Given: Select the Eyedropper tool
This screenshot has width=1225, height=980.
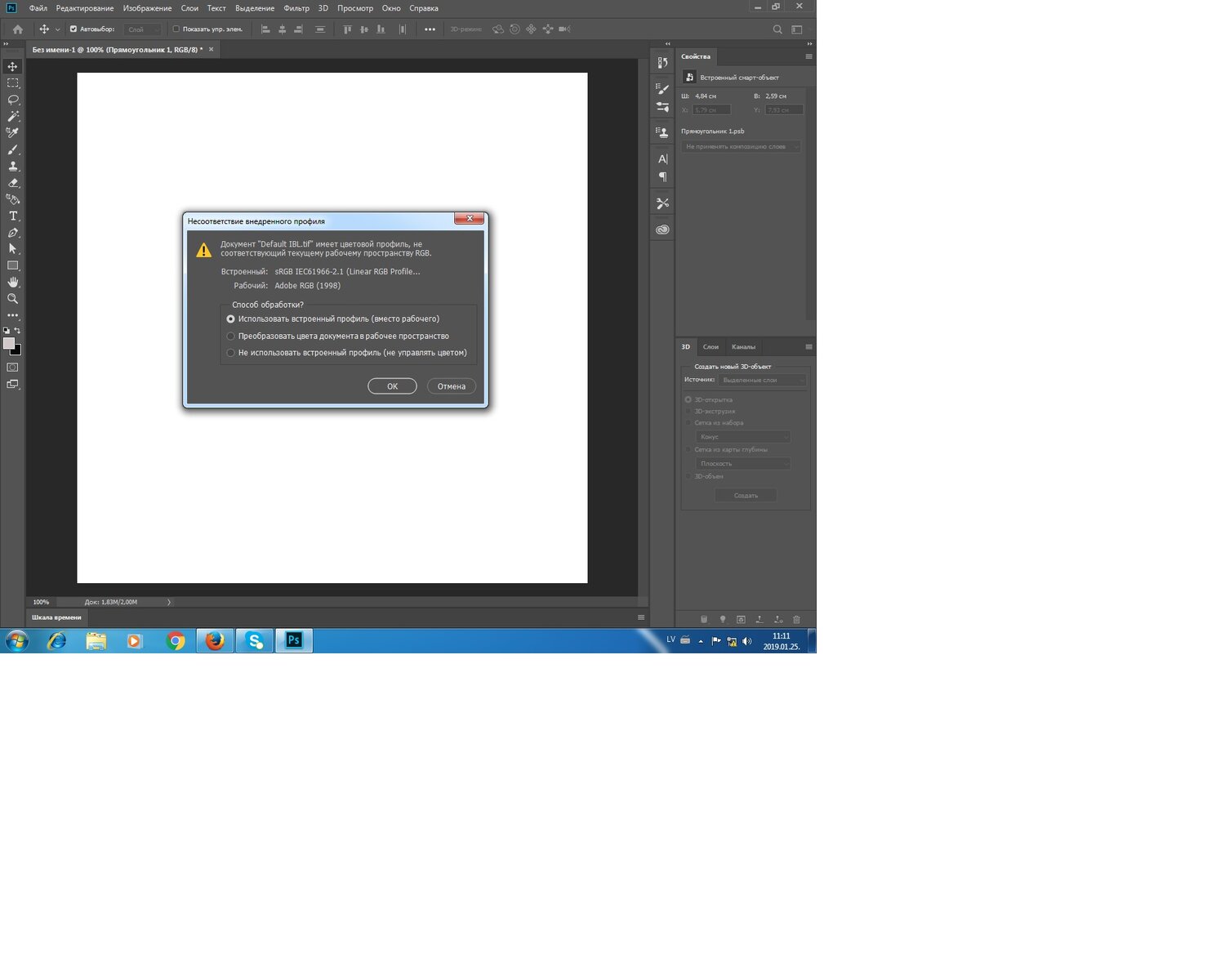Looking at the screenshot, I should [x=12, y=132].
